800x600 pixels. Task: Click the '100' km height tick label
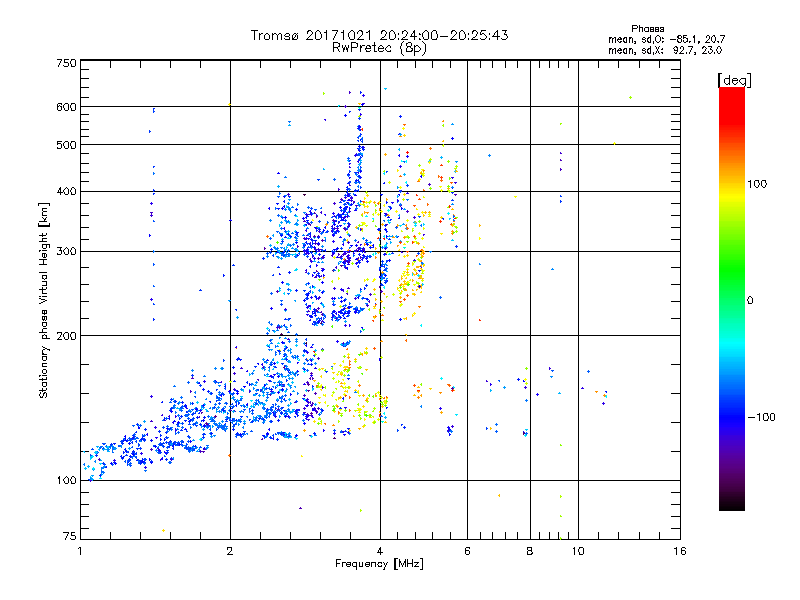coord(66,480)
